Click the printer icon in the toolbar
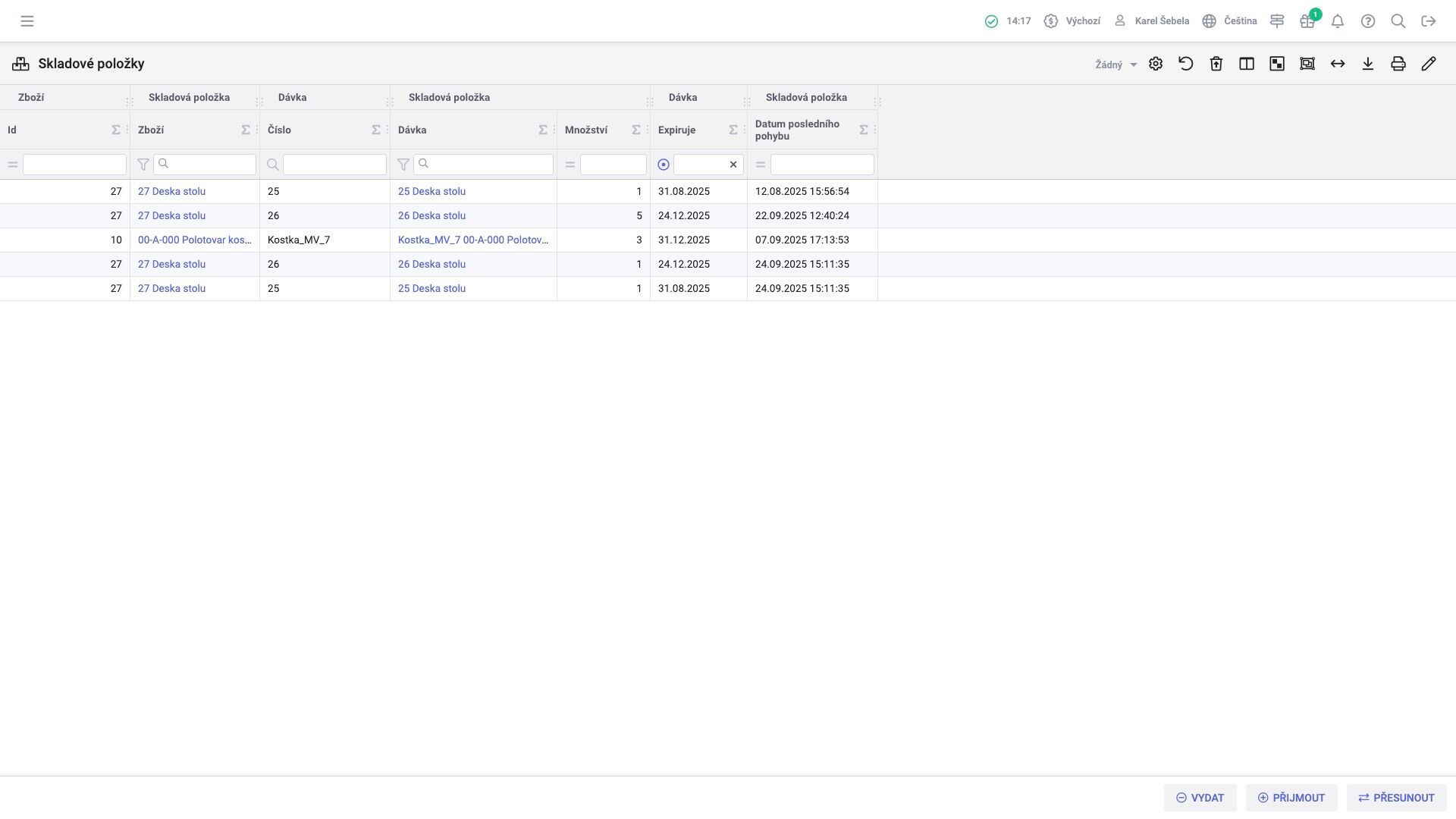 (x=1398, y=64)
